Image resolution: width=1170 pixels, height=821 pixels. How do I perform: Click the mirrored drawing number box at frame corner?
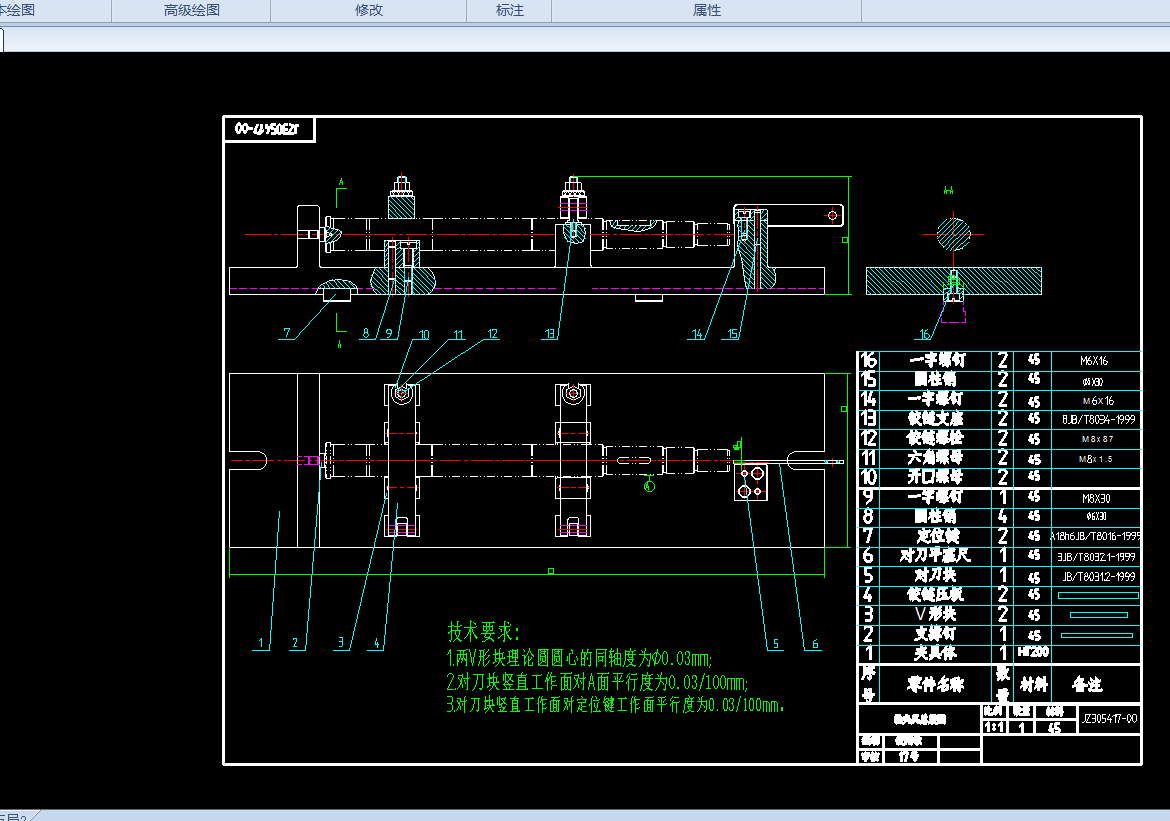coord(270,129)
